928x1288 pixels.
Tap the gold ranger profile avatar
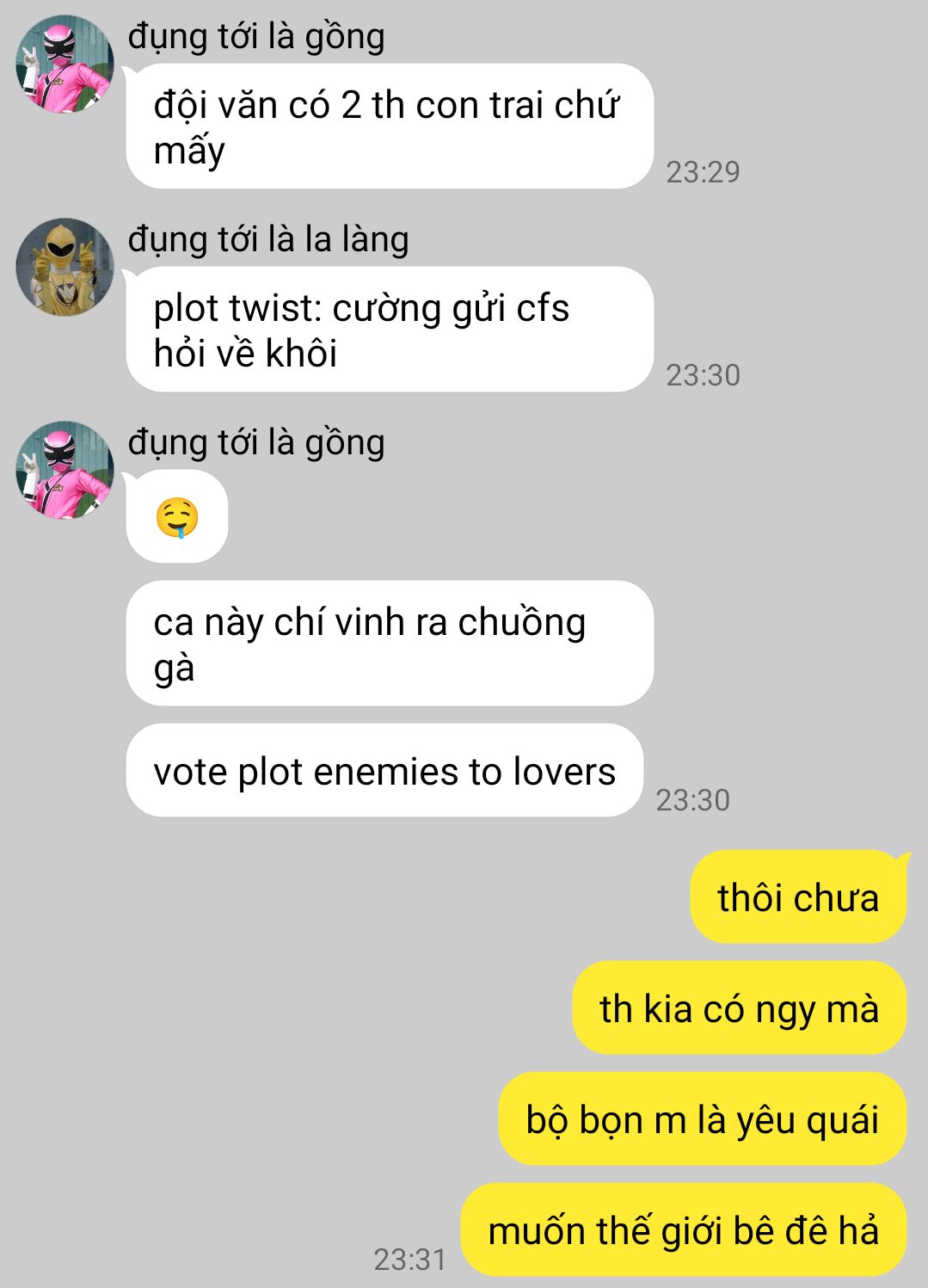pos(65,267)
